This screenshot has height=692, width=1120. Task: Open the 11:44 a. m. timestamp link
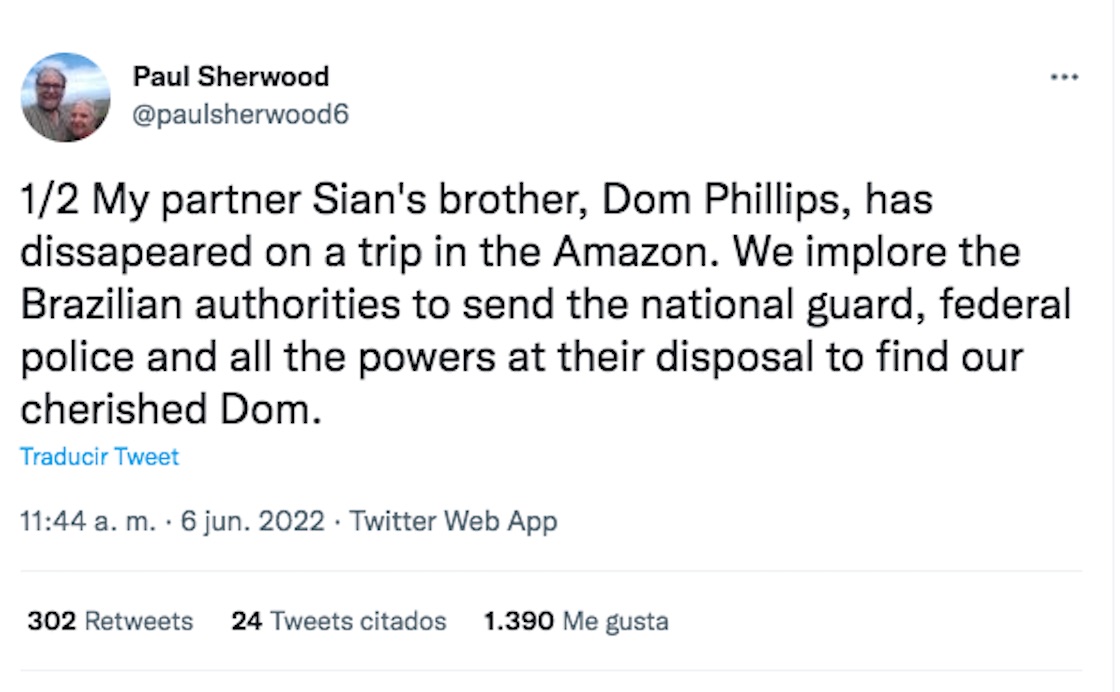(87, 521)
